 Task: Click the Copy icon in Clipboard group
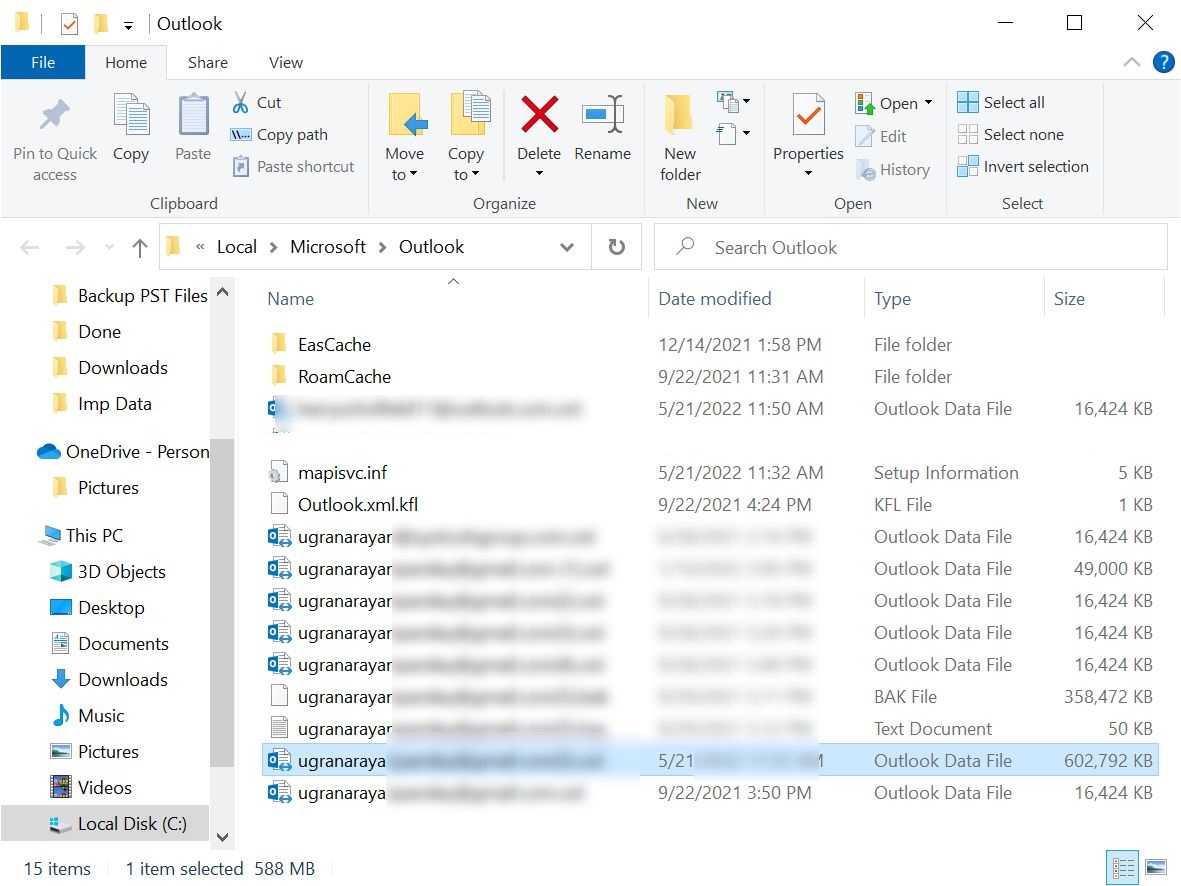tap(131, 115)
